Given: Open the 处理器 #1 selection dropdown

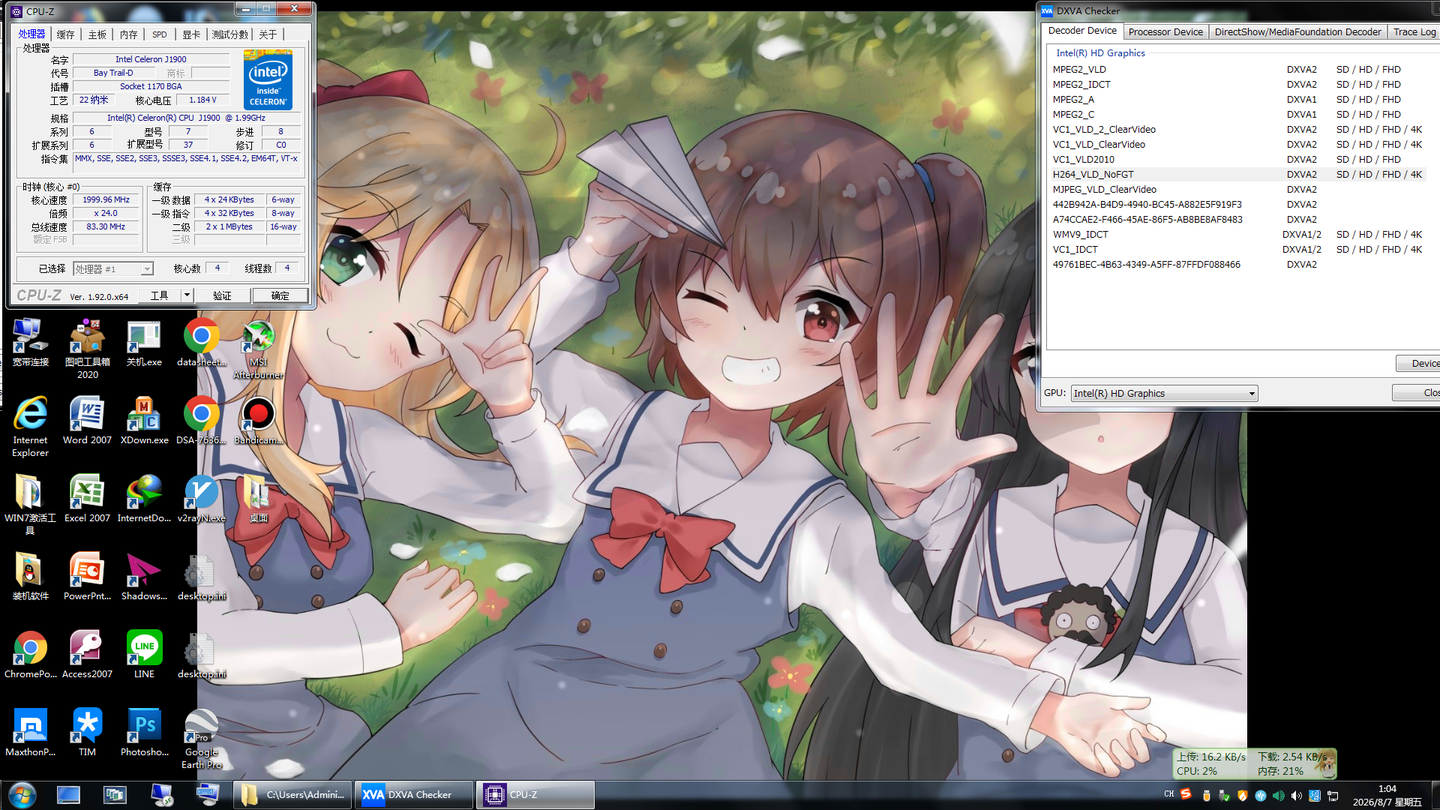Looking at the screenshot, I should pyautogui.click(x=113, y=269).
